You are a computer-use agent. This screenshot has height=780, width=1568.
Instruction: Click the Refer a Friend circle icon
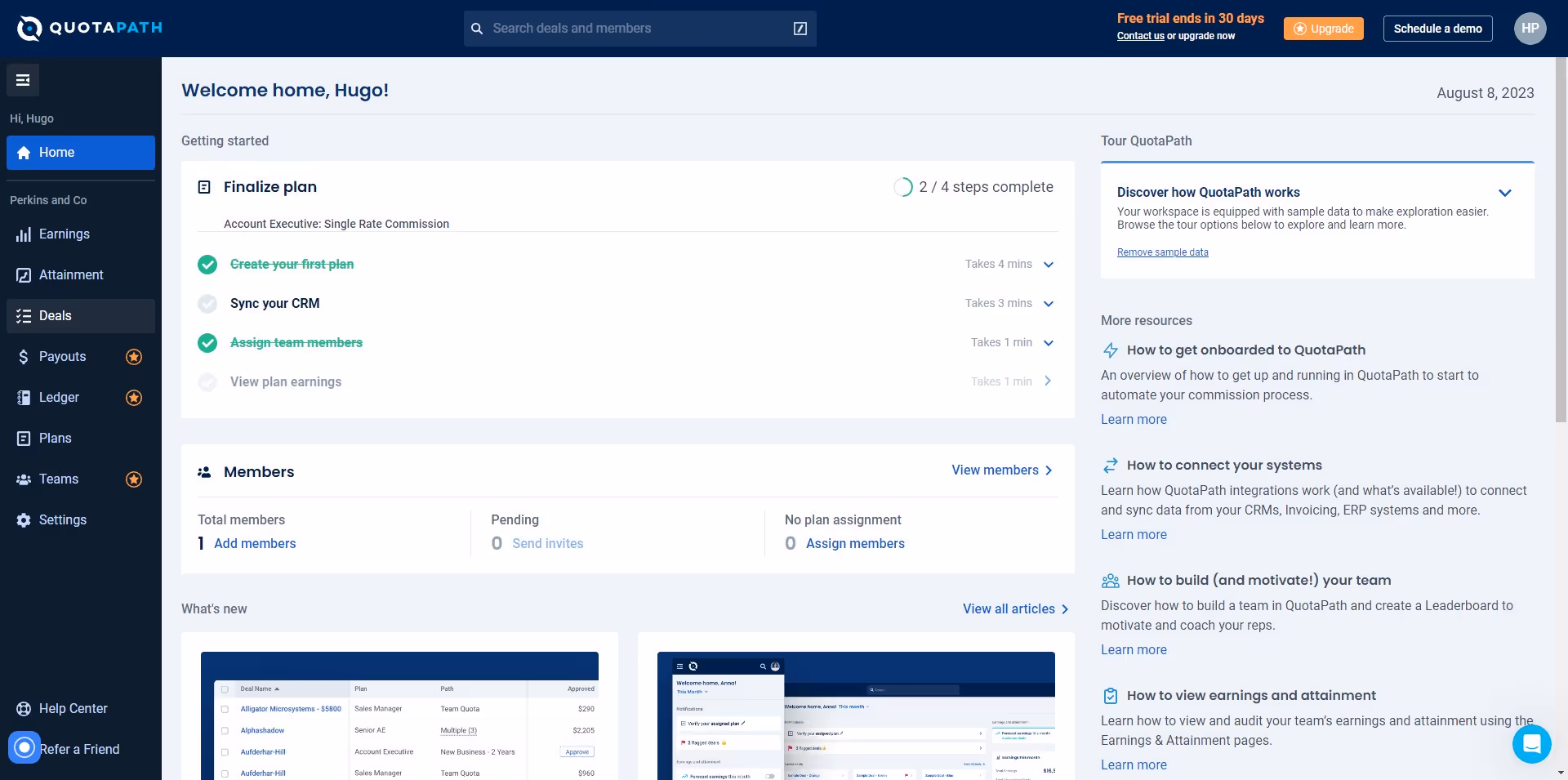point(24,747)
